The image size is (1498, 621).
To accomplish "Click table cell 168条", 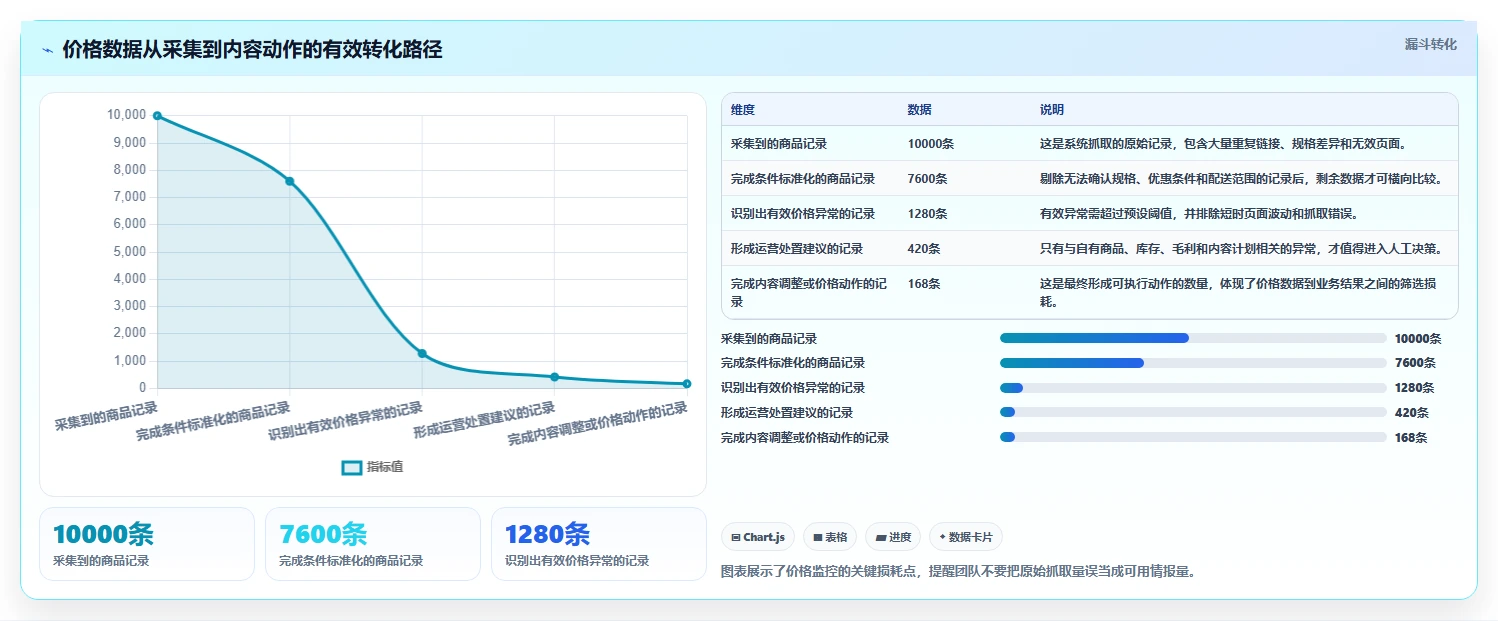I will tap(923, 284).
